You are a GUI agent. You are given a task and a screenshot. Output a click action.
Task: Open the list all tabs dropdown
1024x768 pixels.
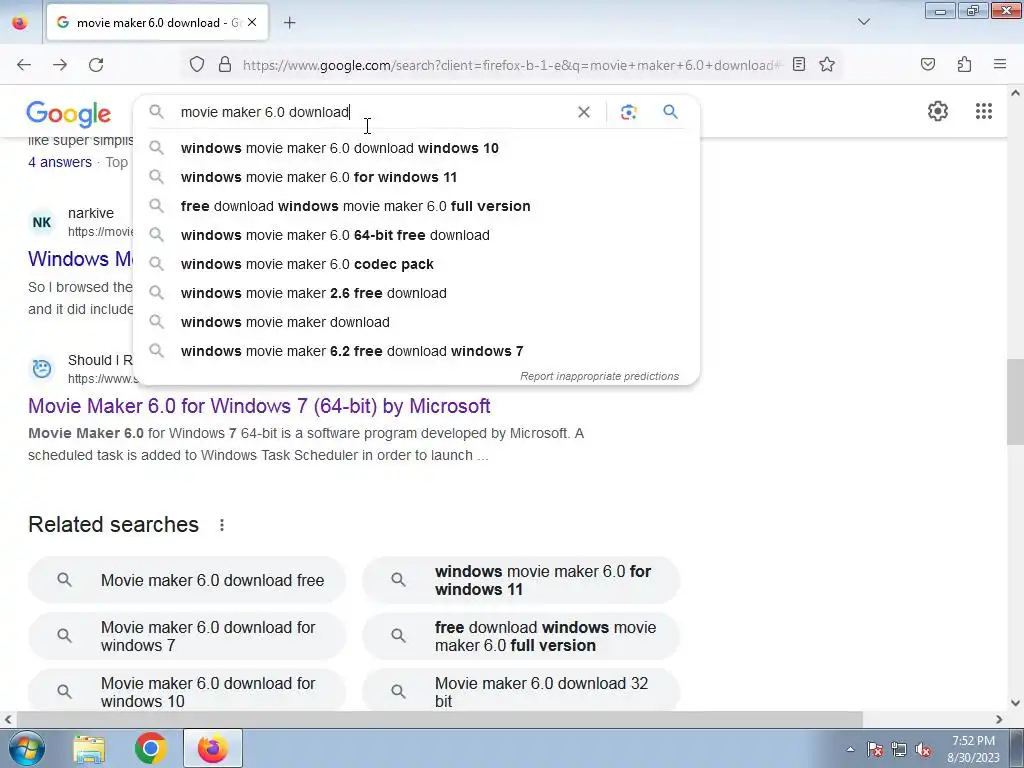pos(864,22)
